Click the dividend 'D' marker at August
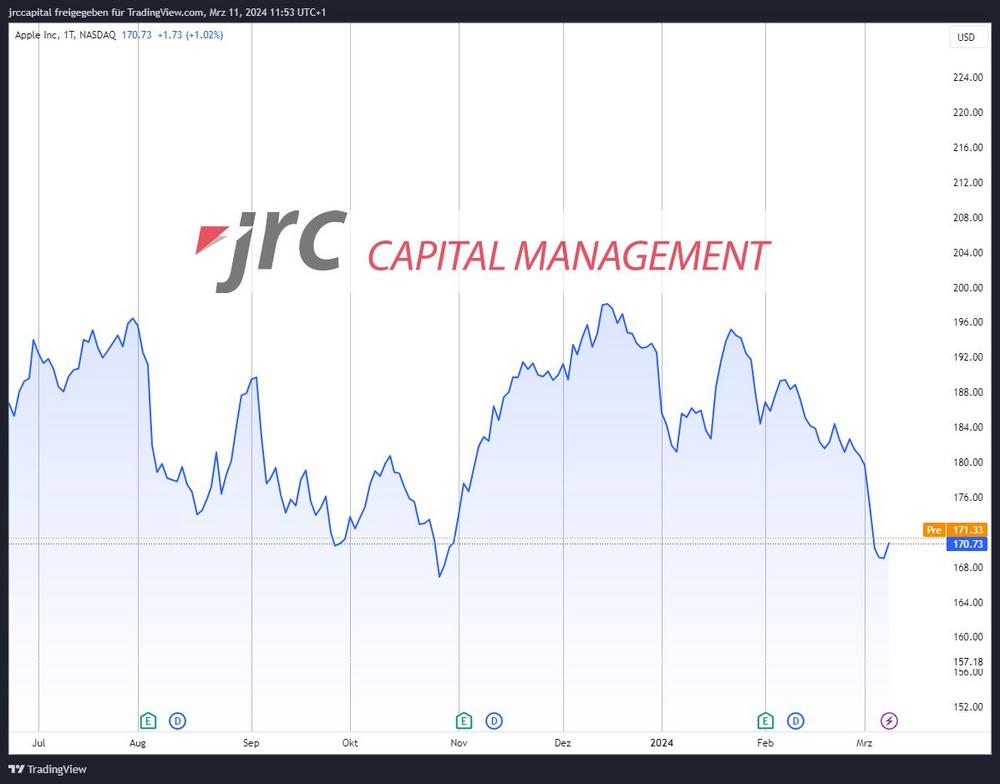1000x784 pixels. point(177,721)
